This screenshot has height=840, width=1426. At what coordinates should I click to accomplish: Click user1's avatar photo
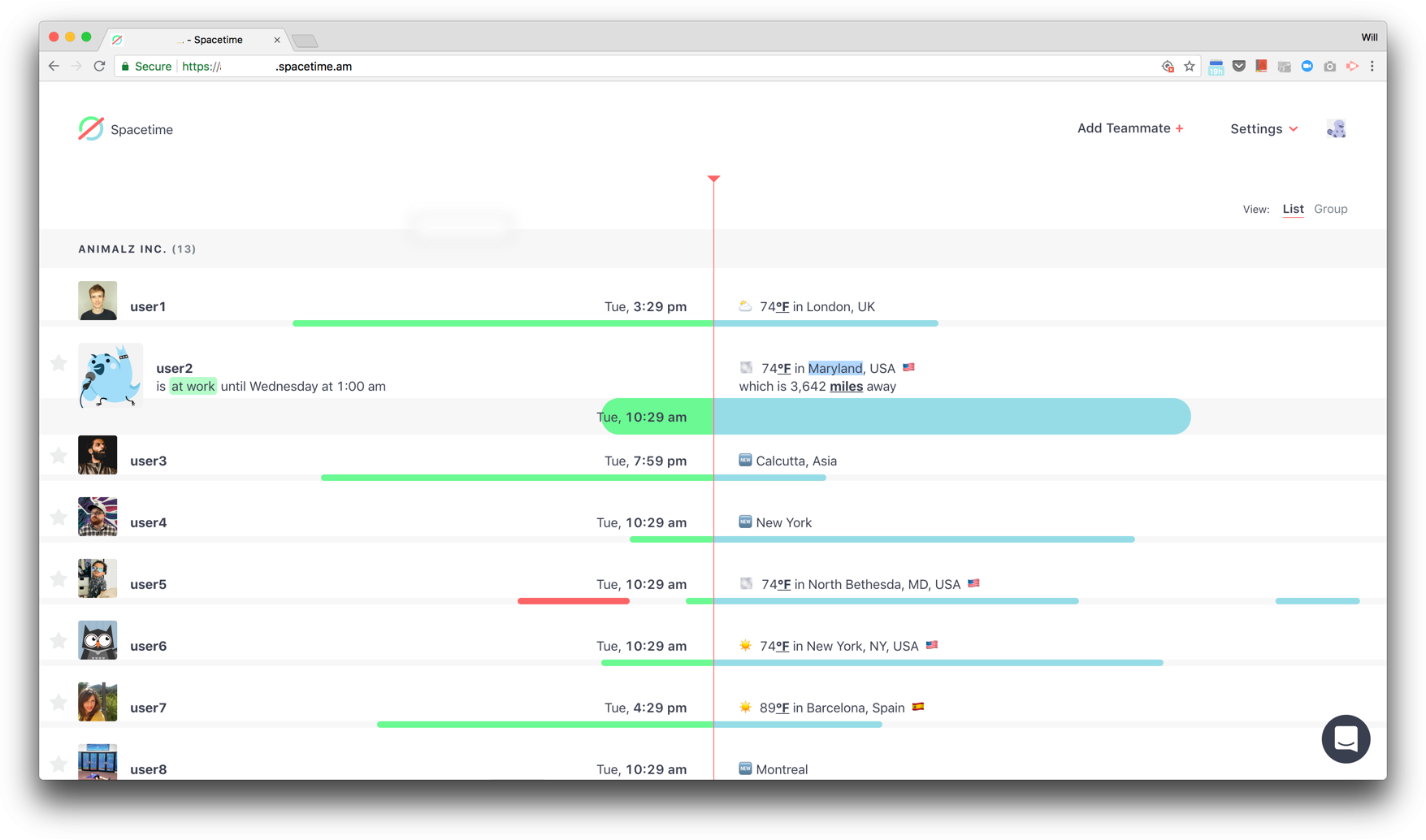tap(98, 301)
